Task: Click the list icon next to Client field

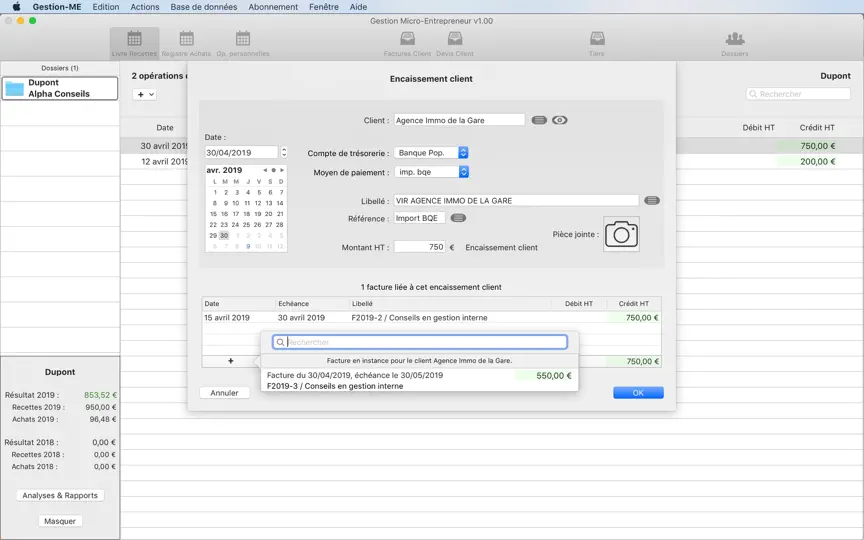Action: [x=539, y=120]
